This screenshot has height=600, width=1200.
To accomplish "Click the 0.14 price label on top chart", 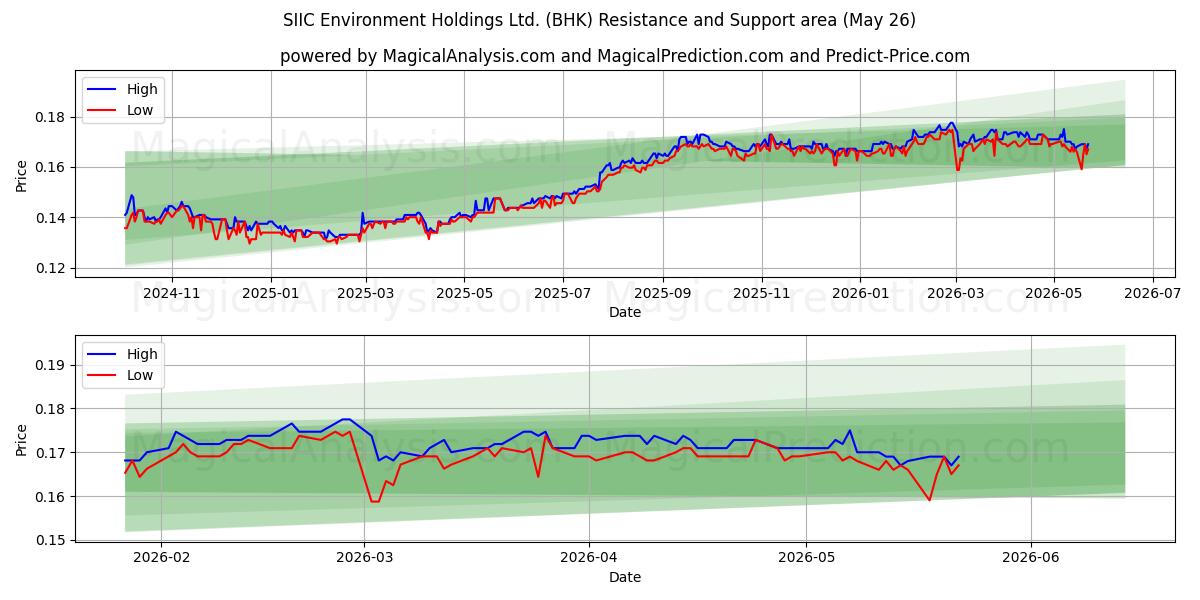I will pos(51,218).
